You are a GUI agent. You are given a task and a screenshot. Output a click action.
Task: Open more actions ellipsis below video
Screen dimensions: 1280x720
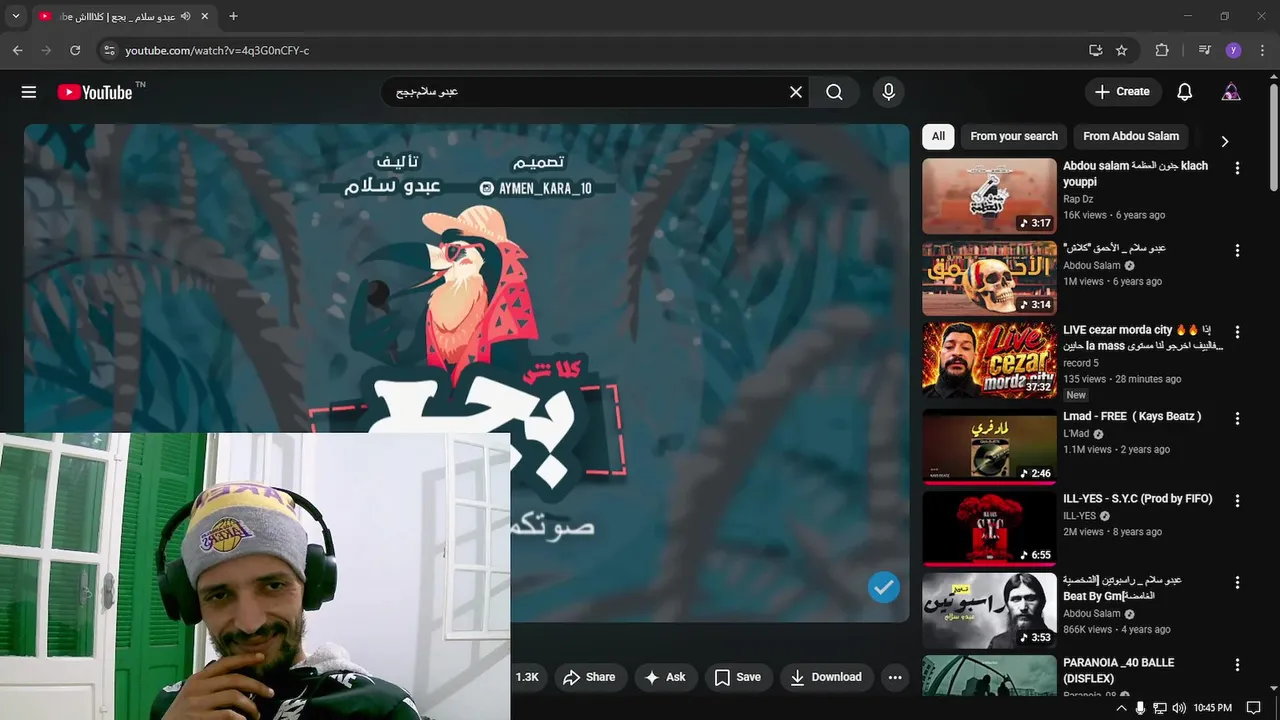[895, 677]
